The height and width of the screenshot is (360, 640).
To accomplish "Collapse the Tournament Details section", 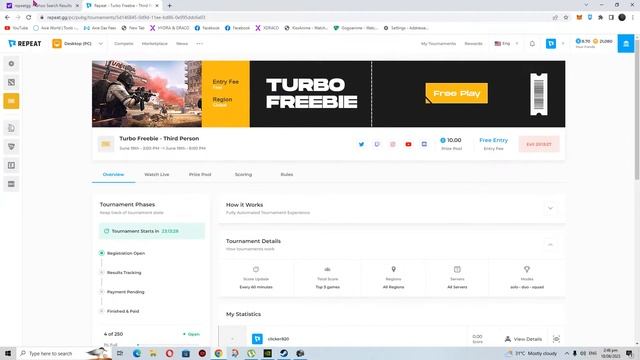I will pyautogui.click(x=550, y=244).
